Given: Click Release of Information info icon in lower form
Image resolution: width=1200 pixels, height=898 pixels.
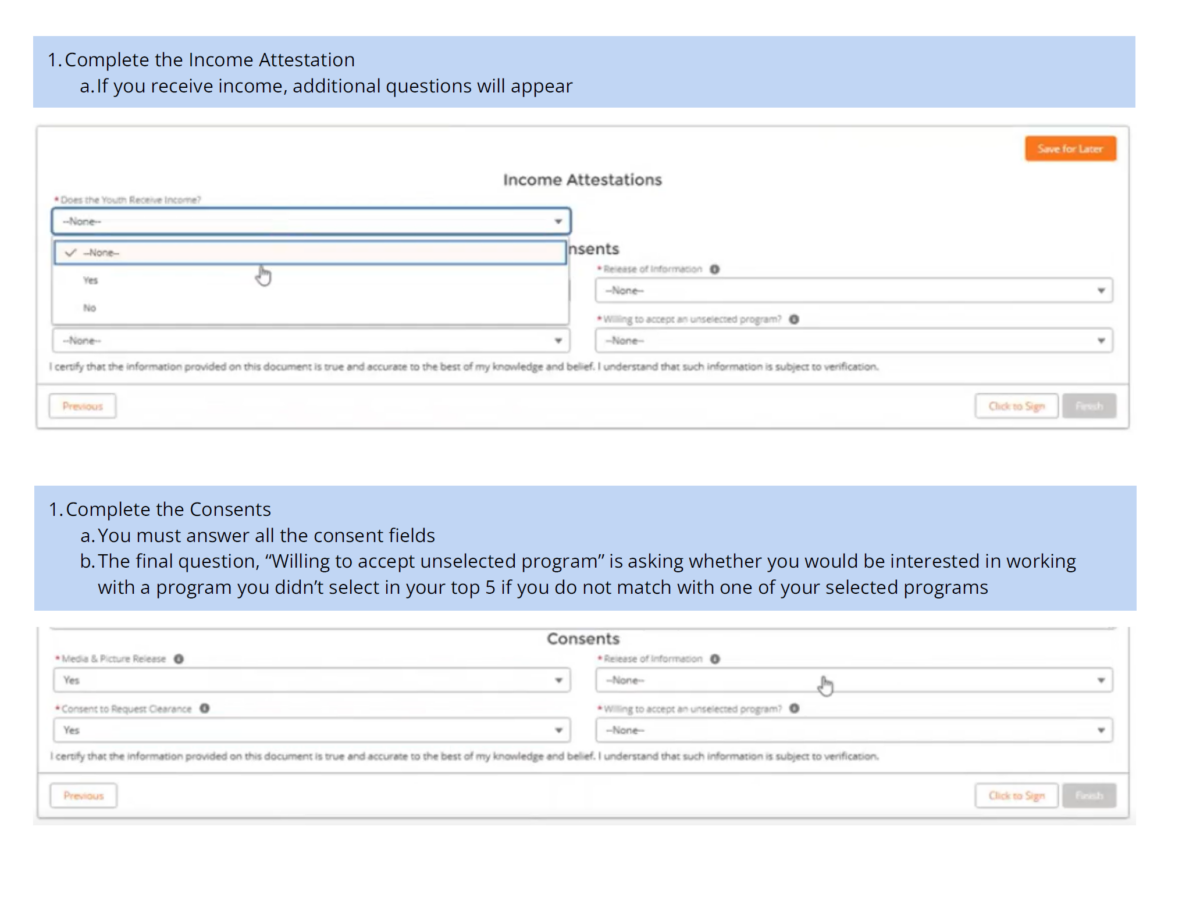Looking at the screenshot, I should (x=715, y=659).
